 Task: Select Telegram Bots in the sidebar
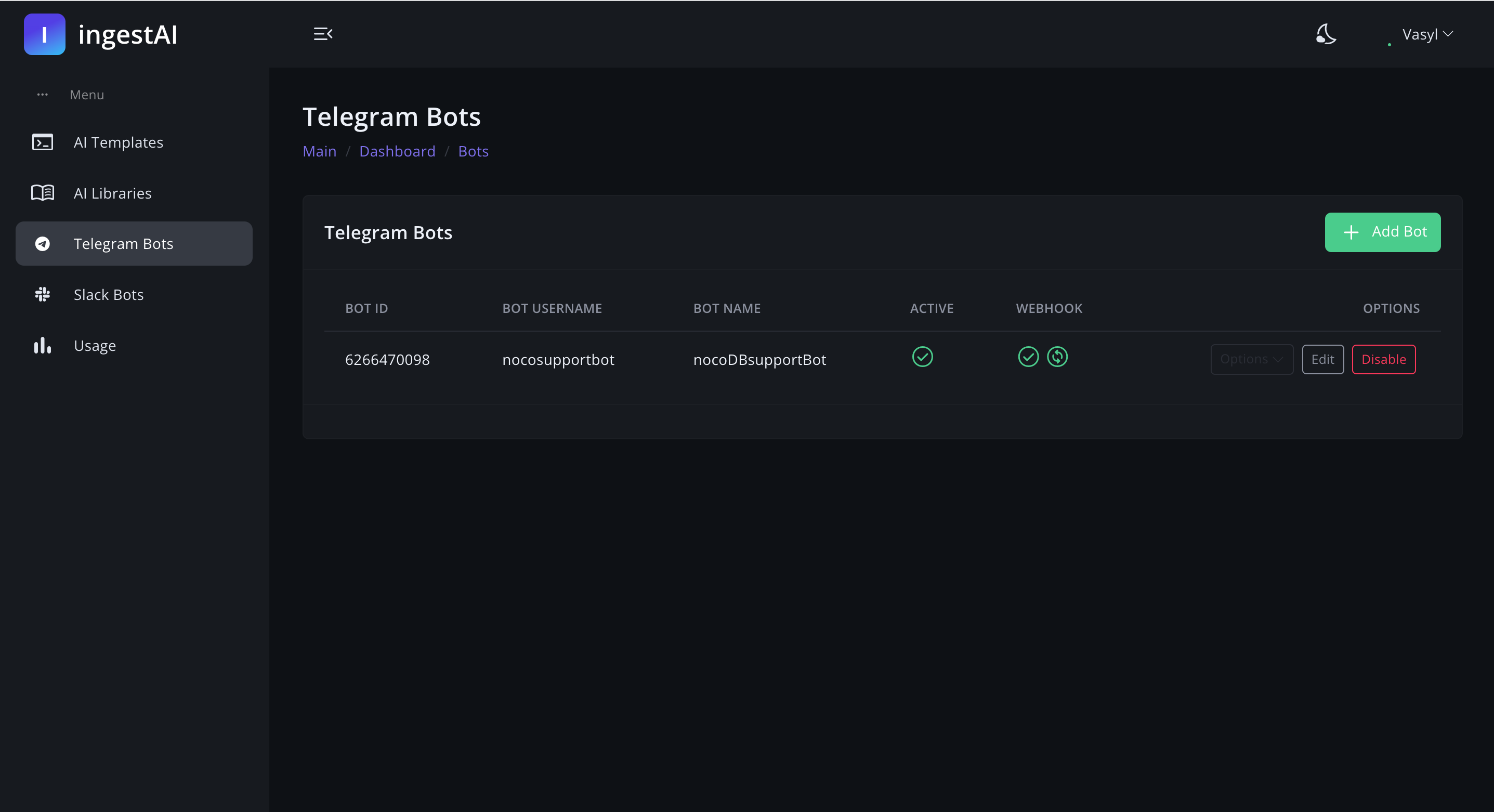coord(134,244)
